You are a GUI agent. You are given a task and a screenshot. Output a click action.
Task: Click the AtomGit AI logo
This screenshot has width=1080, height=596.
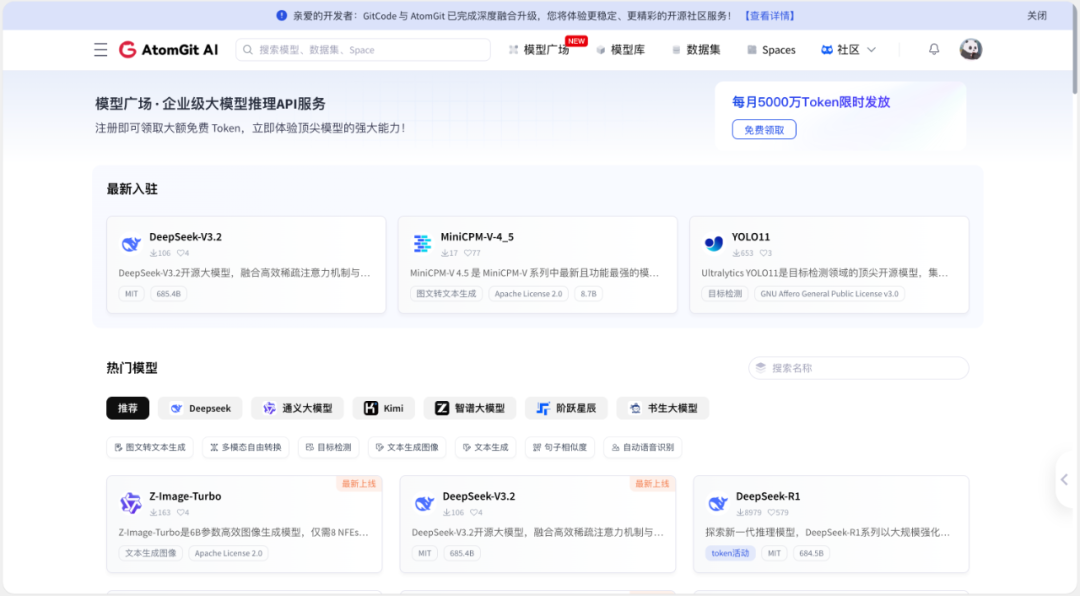tap(168, 50)
